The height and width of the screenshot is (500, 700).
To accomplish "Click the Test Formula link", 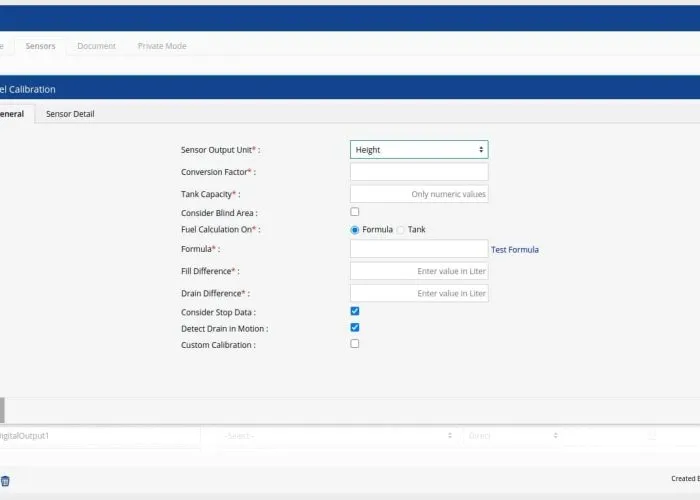I will 515,249.
